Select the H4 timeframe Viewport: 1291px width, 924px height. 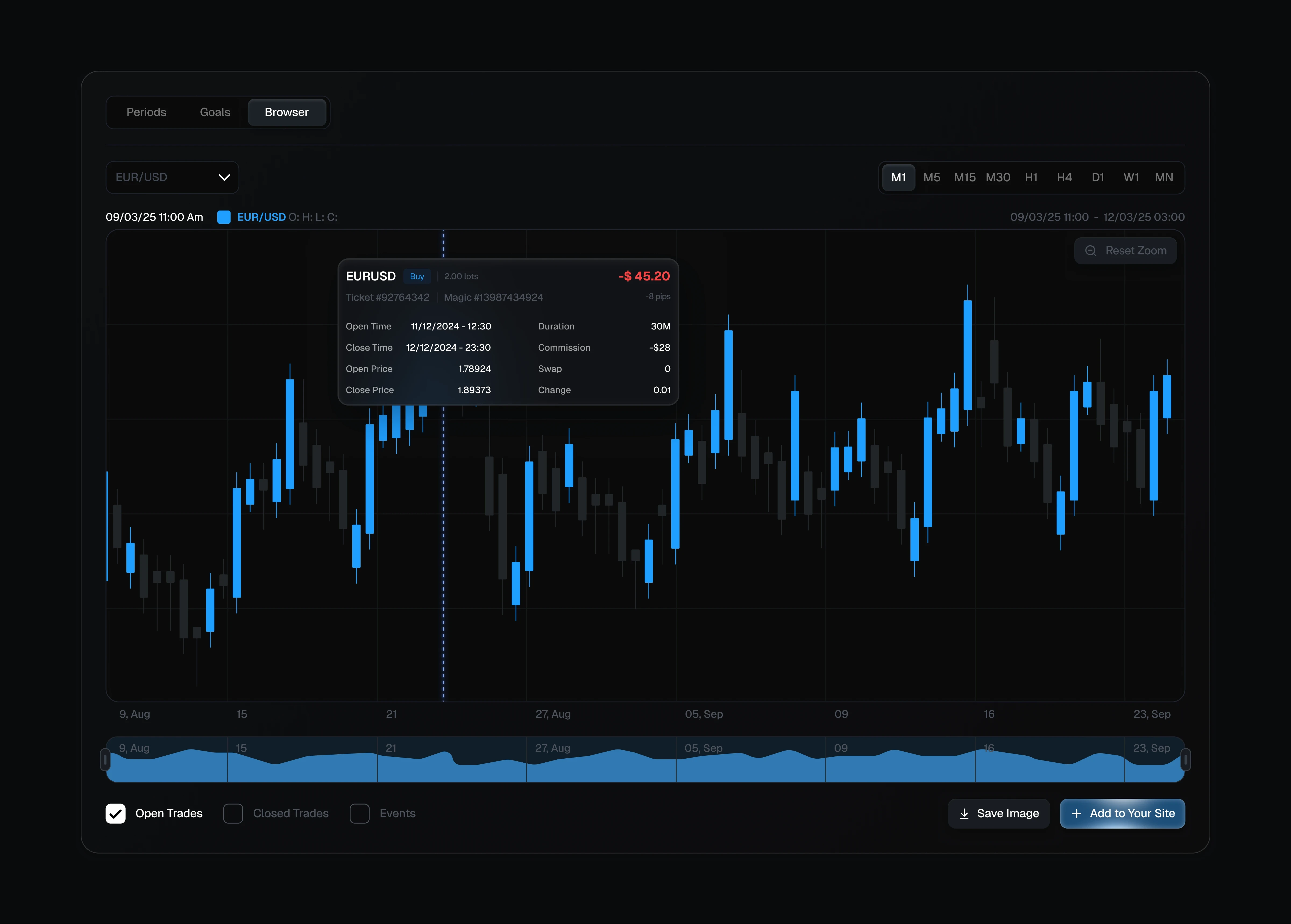(x=1064, y=177)
